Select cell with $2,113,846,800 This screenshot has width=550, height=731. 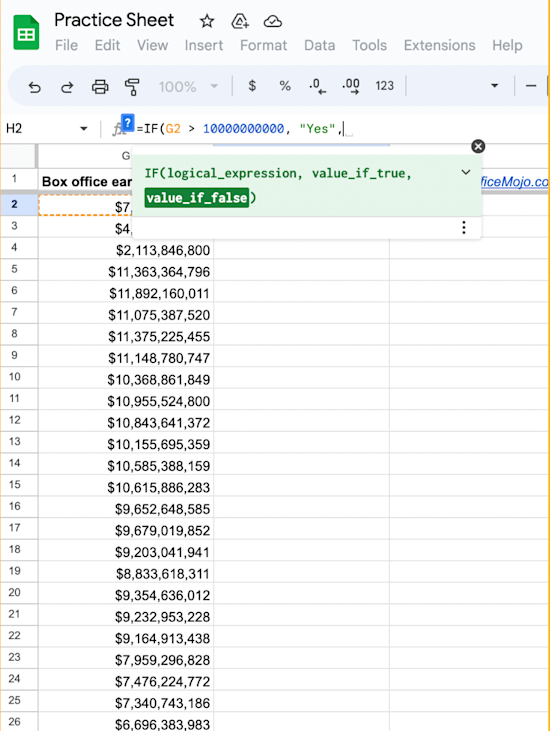pyautogui.click(x=126, y=250)
